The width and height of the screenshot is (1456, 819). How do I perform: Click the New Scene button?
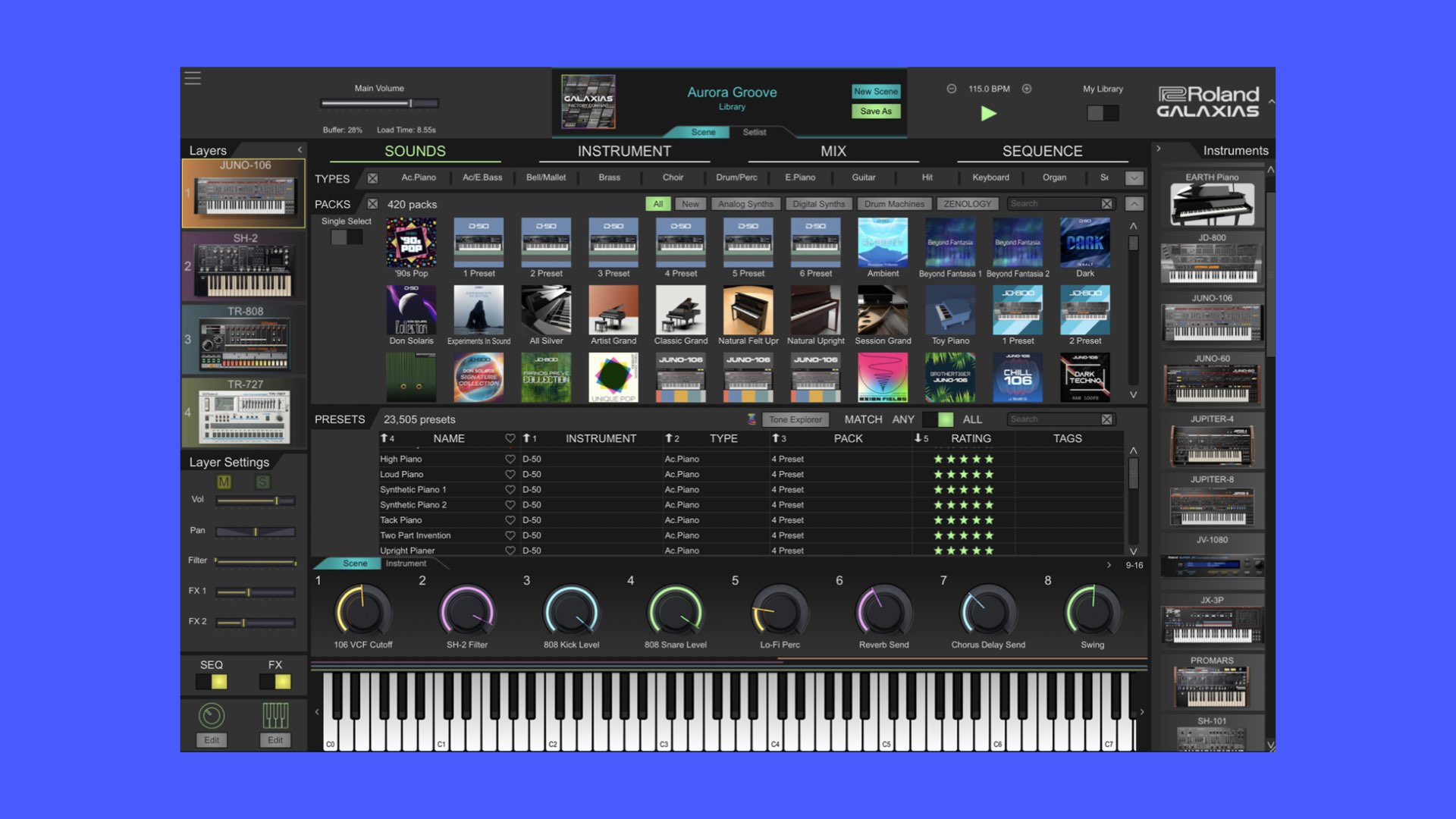[876, 91]
